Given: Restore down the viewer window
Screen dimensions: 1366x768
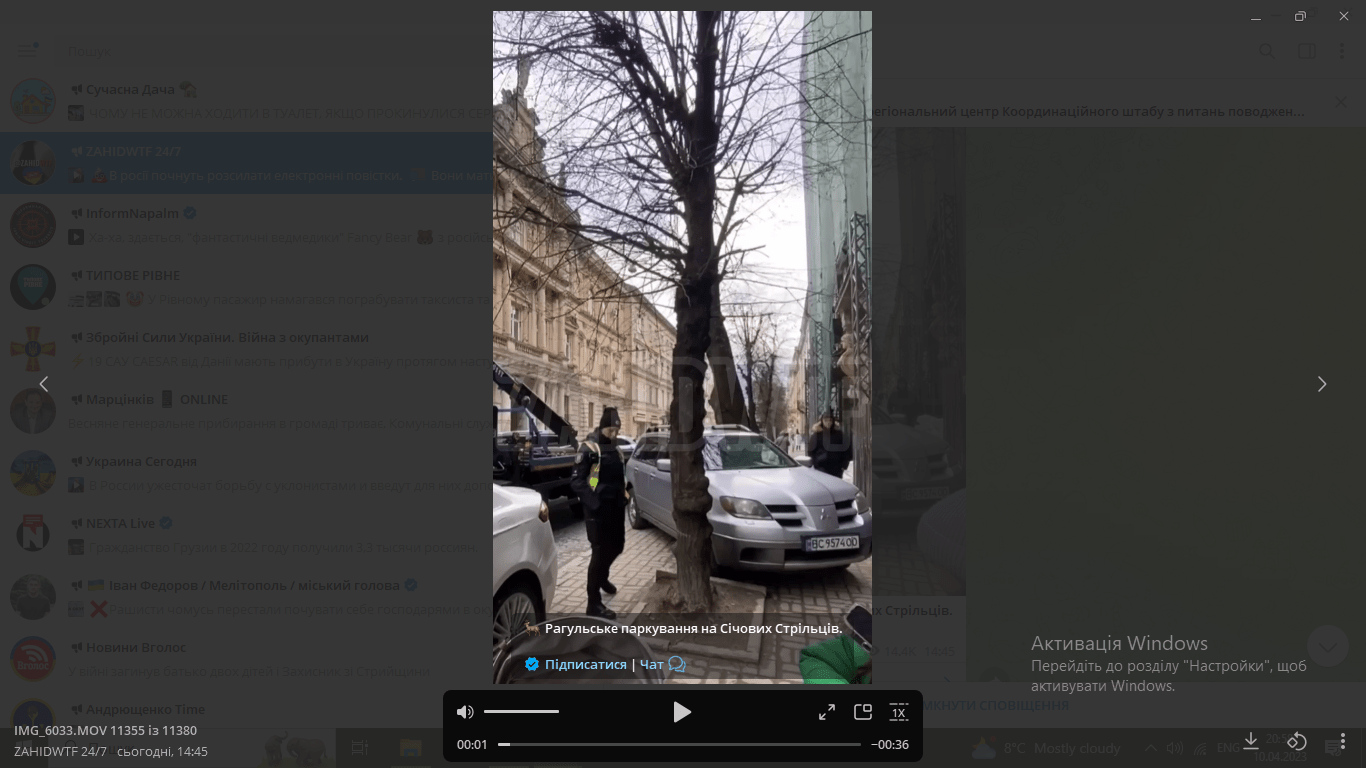Looking at the screenshot, I should pos(1300,16).
